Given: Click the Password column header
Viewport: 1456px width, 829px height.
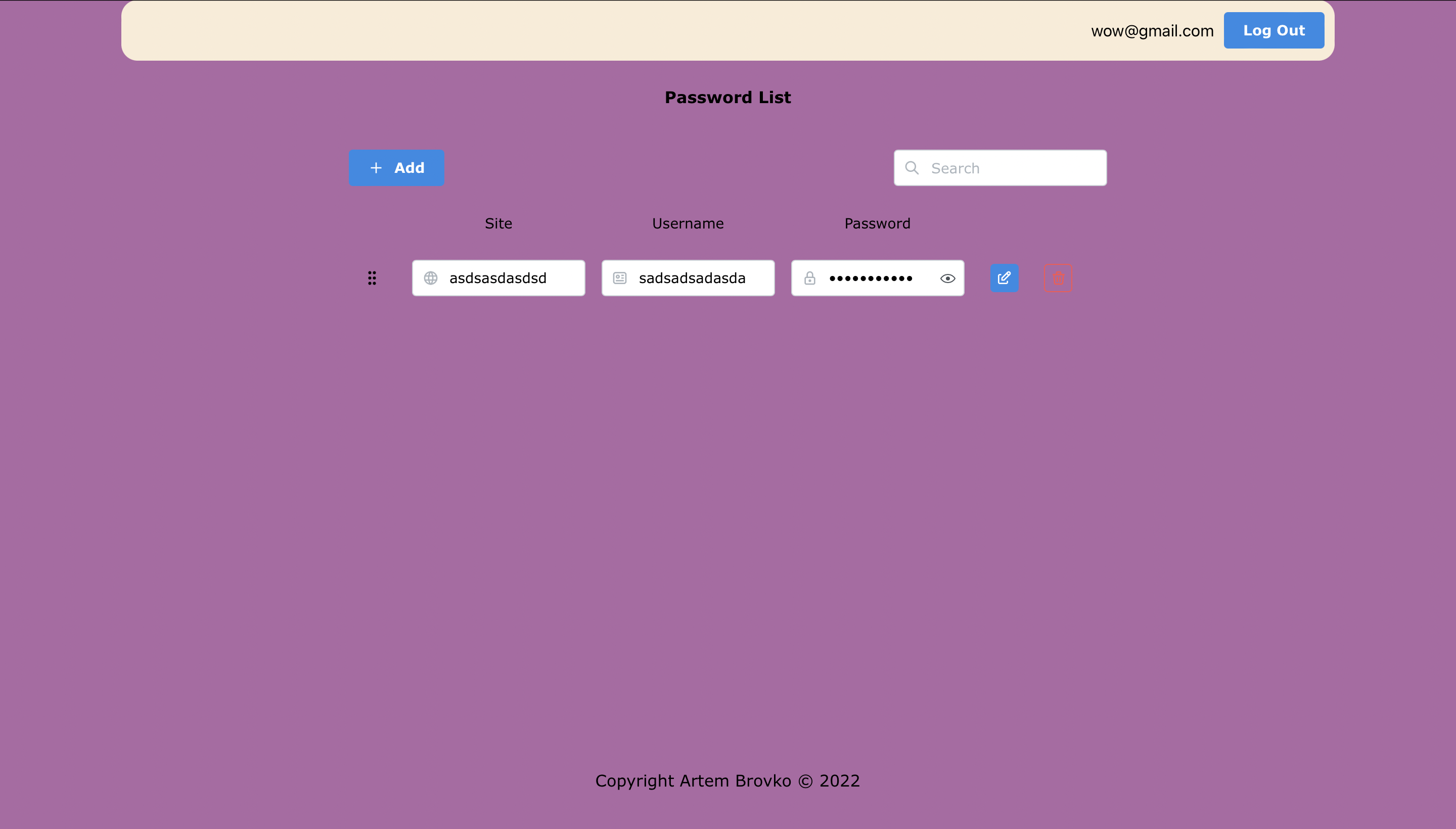Looking at the screenshot, I should [x=878, y=223].
